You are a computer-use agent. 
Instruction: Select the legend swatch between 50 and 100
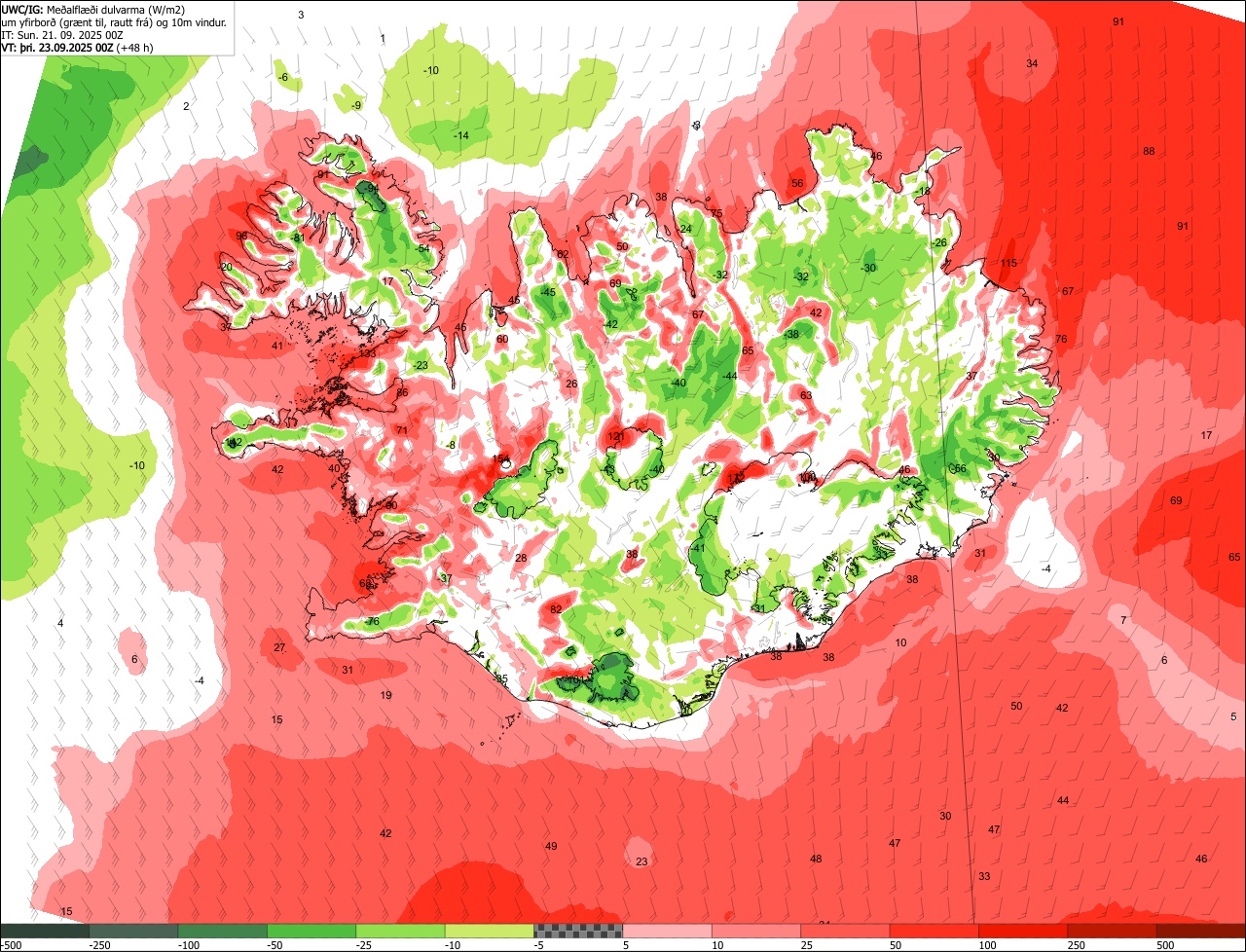coord(934,932)
